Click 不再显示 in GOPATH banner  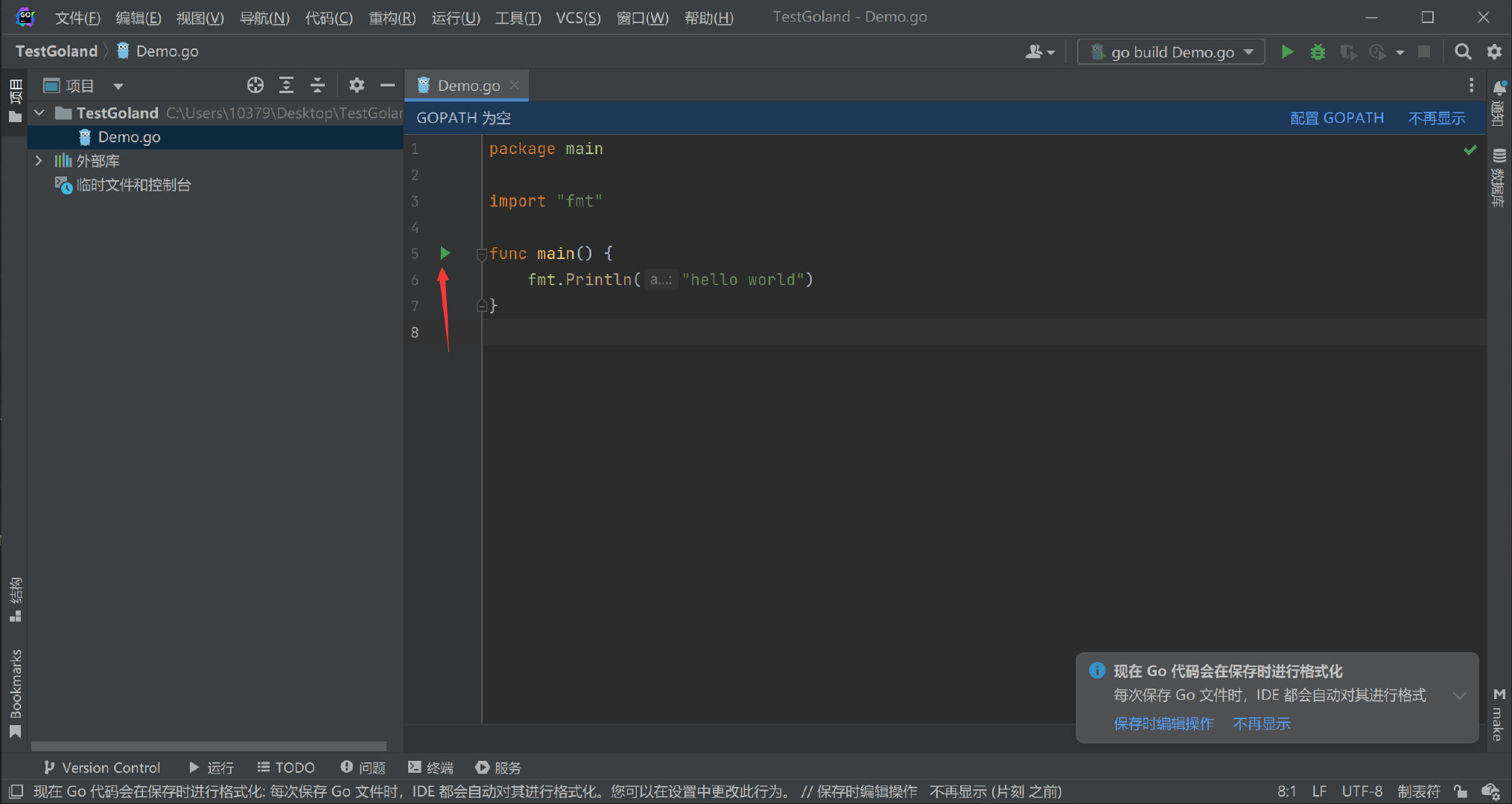[1437, 118]
